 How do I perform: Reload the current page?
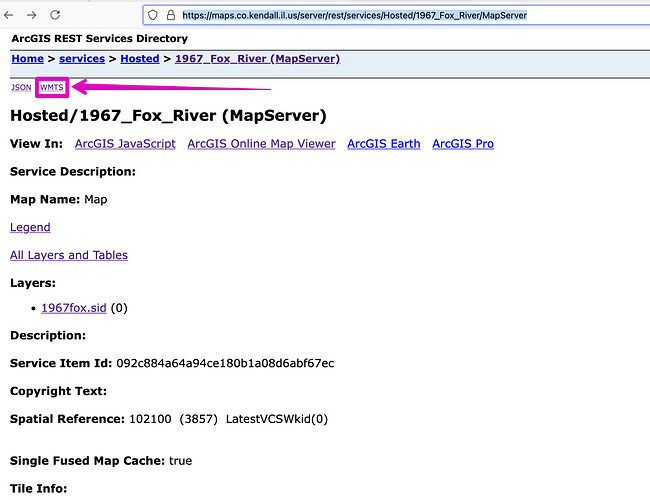coord(55,15)
